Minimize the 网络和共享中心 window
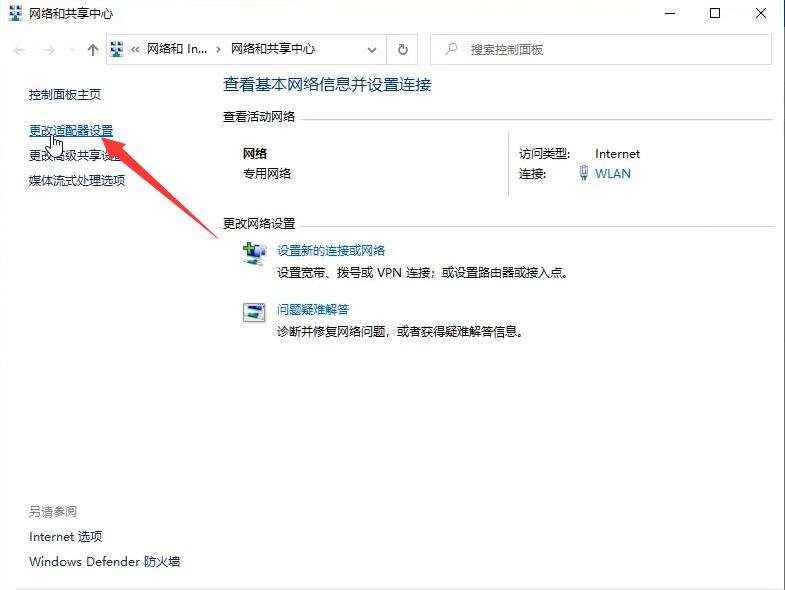Image resolution: width=785 pixels, height=590 pixels. click(x=670, y=14)
